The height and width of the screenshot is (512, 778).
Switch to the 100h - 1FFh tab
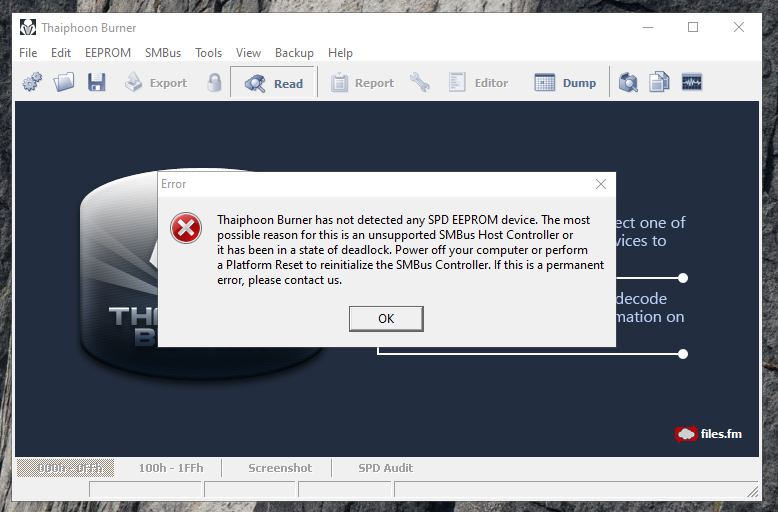coord(171,468)
